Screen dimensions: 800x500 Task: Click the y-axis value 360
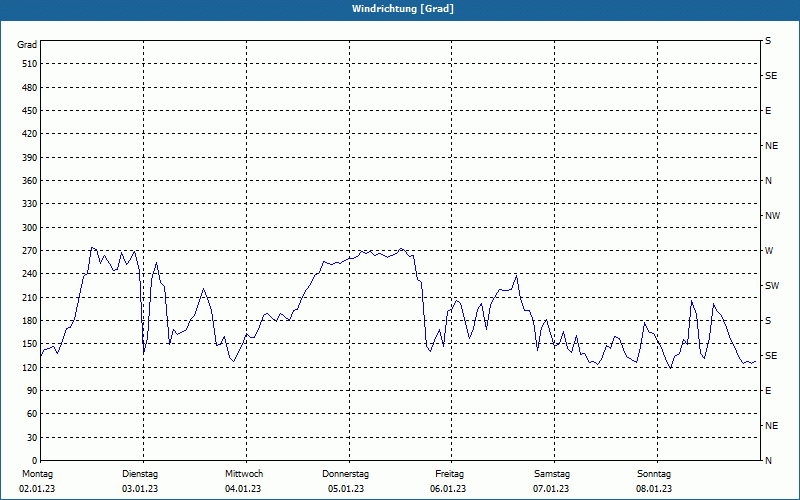pyautogui.click(x=30, y=181)
